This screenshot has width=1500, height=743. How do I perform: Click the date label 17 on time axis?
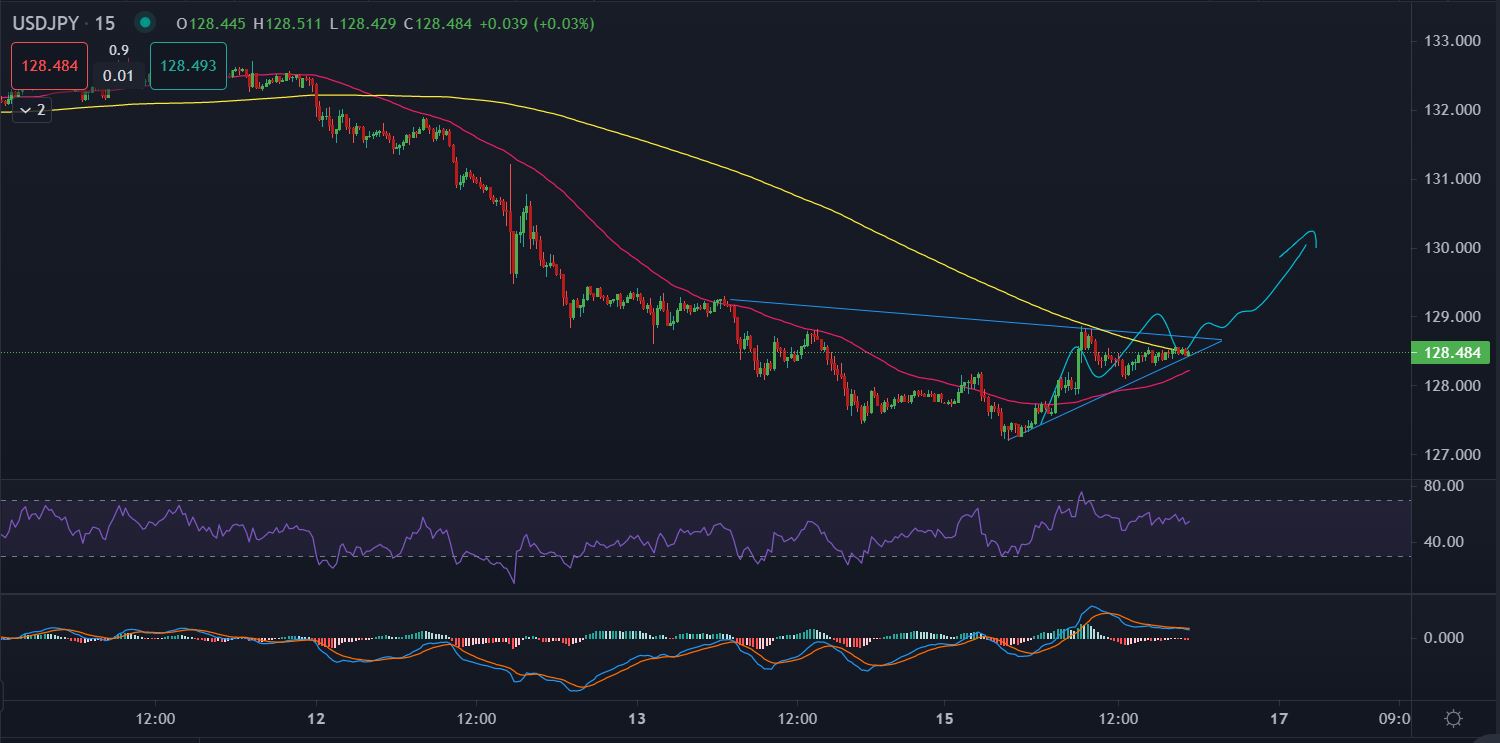(1279, 719)
